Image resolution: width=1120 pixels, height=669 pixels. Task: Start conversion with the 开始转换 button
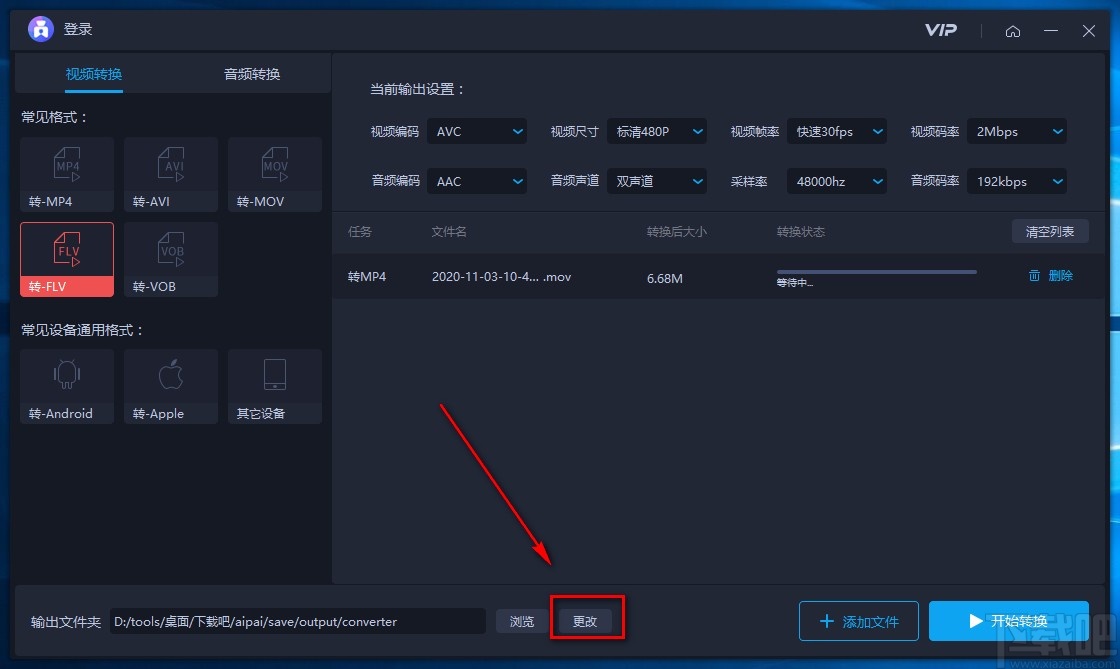(x=1009, y=621)
